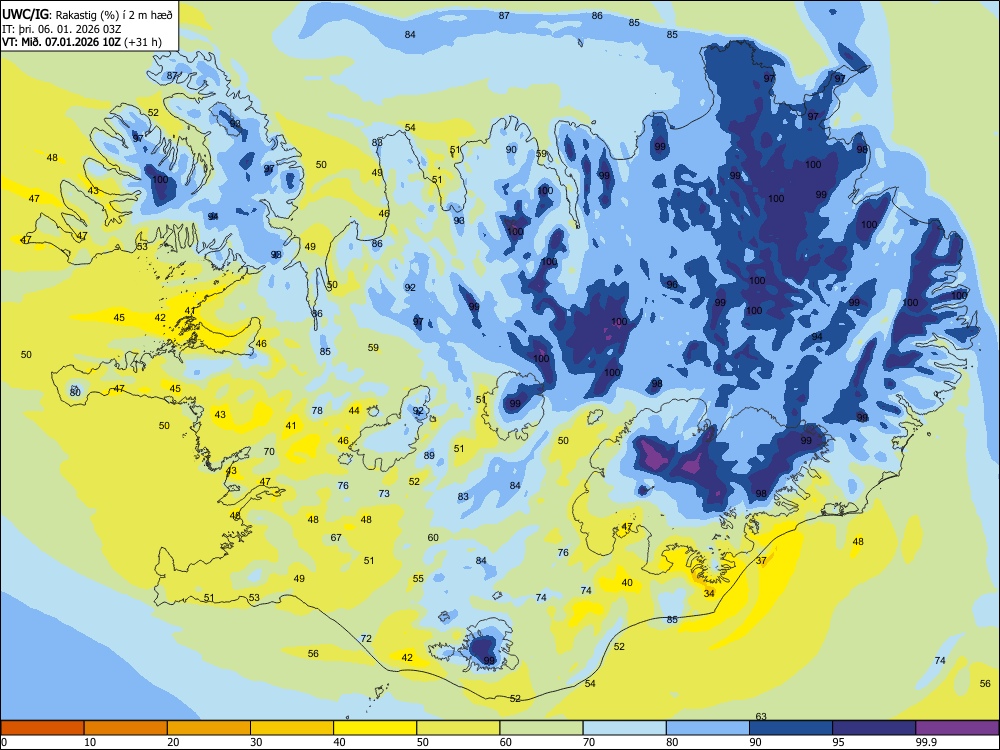Pick the 20–30 legend color swatch
The width and height of the screenshot is (1000, 750).
(209, 728)
